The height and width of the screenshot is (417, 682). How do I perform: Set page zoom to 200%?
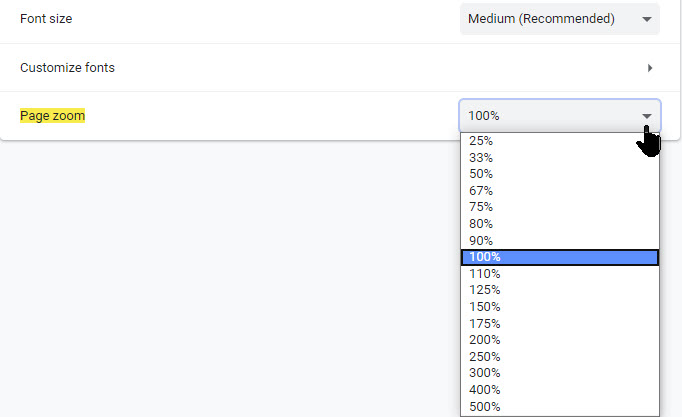coord(559,340)
